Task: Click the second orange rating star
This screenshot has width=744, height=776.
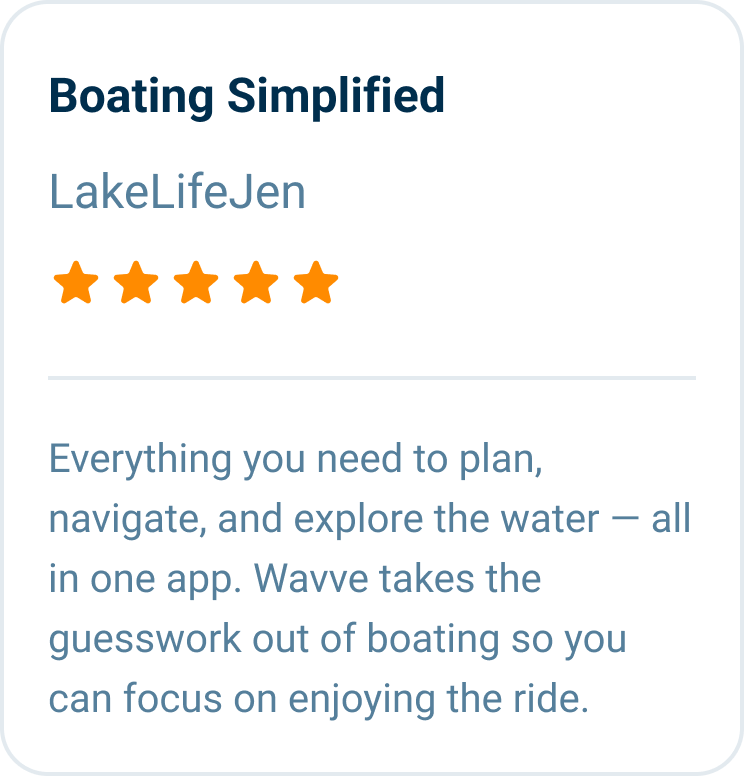Action: [136, 283]
